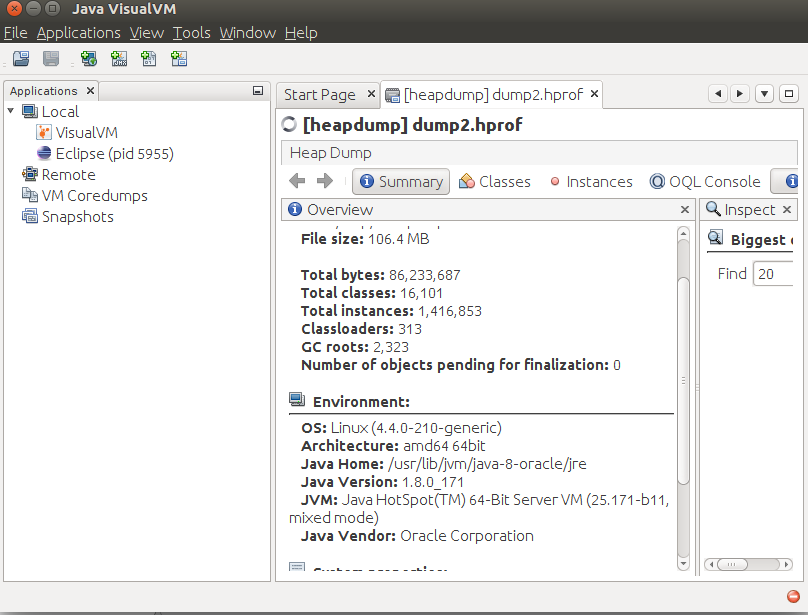Collapse the Local tree node
This screenshot has height=615, width=808.
click(10, 111)
